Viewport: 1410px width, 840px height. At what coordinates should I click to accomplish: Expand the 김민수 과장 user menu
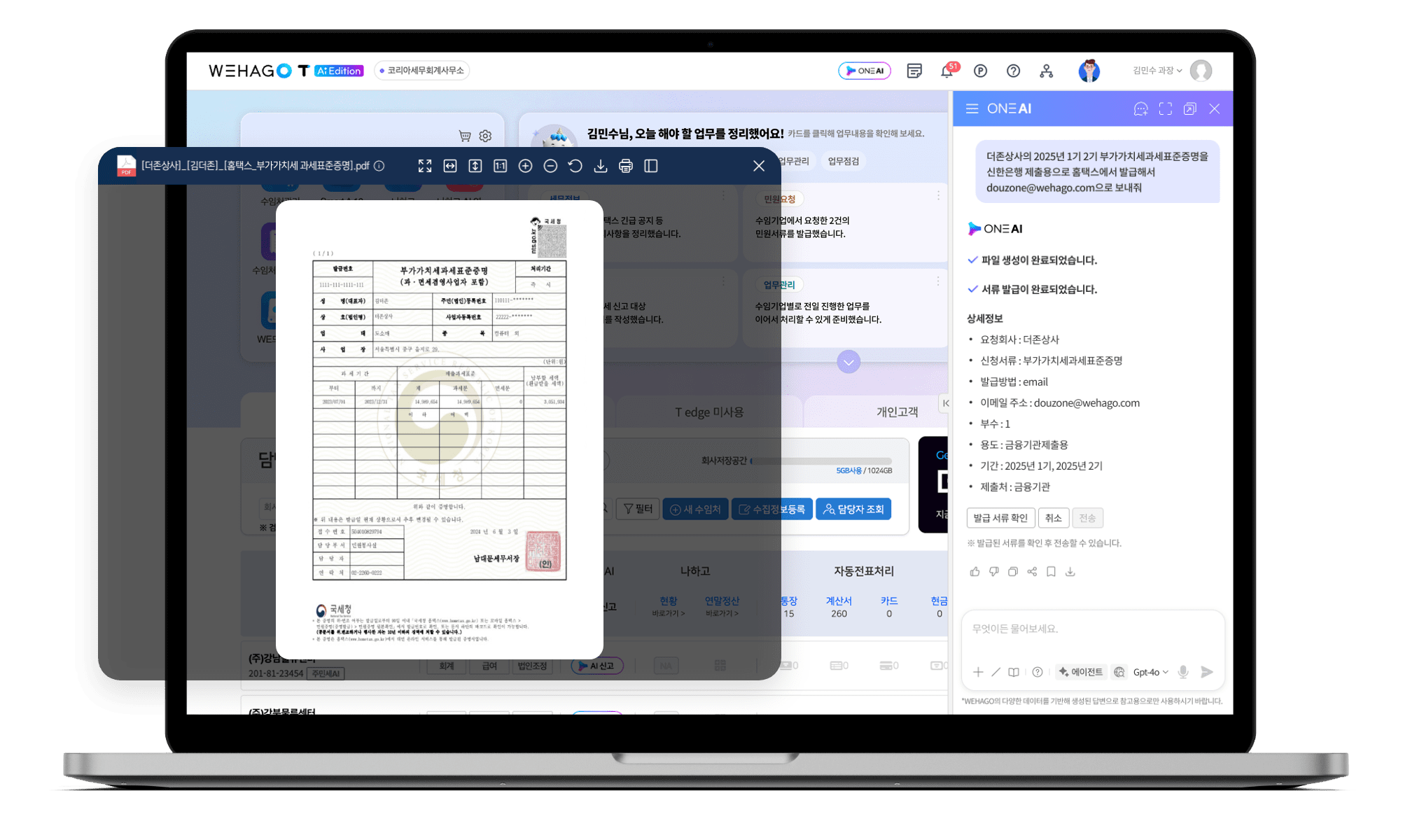pos(1157,71)
